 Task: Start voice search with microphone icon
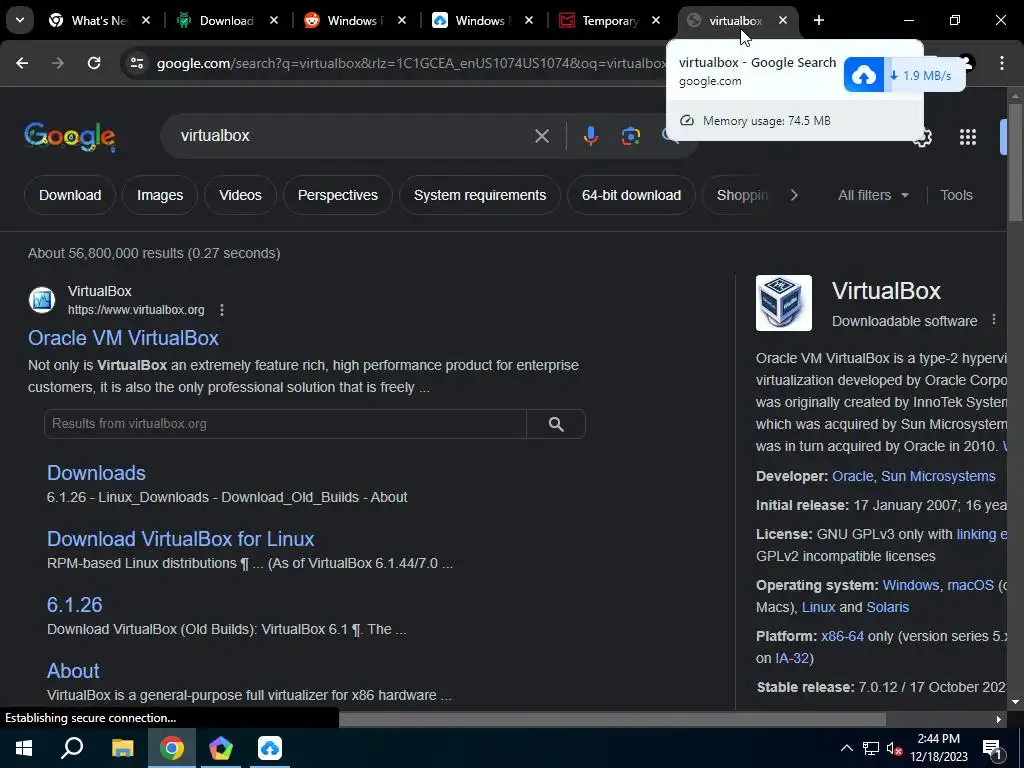click(590, 136)
